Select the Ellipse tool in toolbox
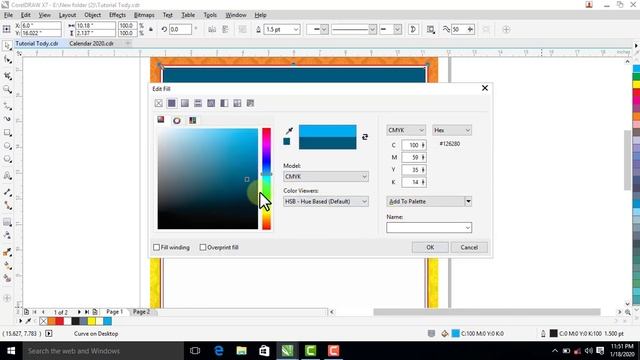Screen dimensions: 640x360 click(7, 146)
